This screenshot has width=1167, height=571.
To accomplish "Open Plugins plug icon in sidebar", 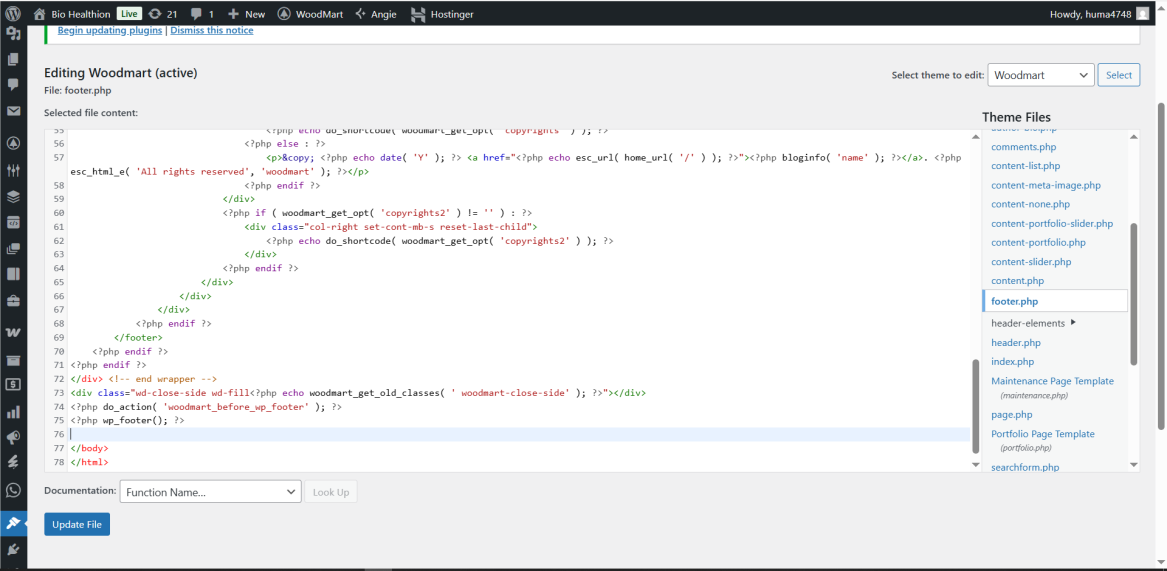I will pos(13,550).
